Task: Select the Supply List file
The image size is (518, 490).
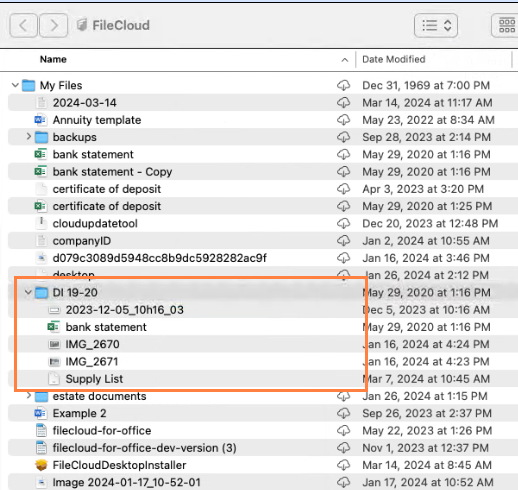Action: click(x=94, y=379)
